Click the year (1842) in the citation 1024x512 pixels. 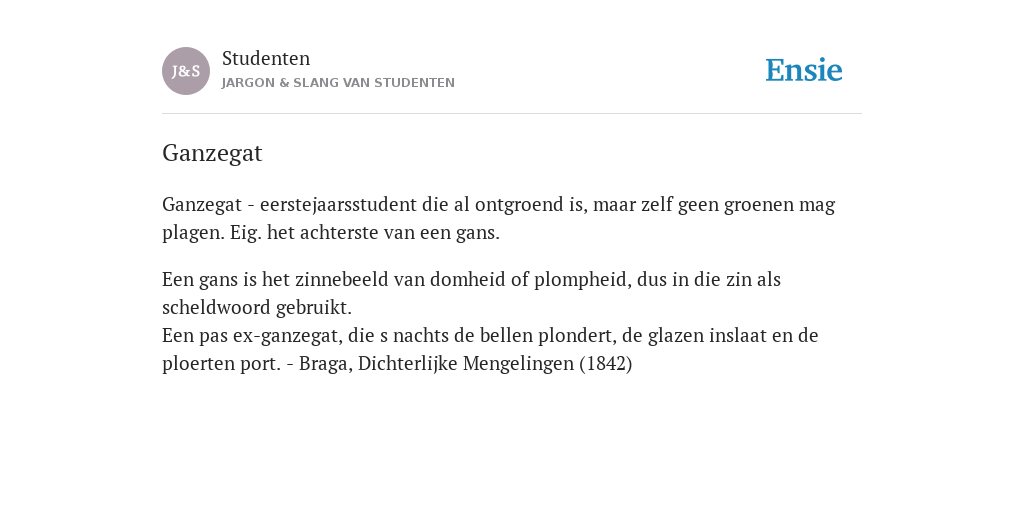605,364
